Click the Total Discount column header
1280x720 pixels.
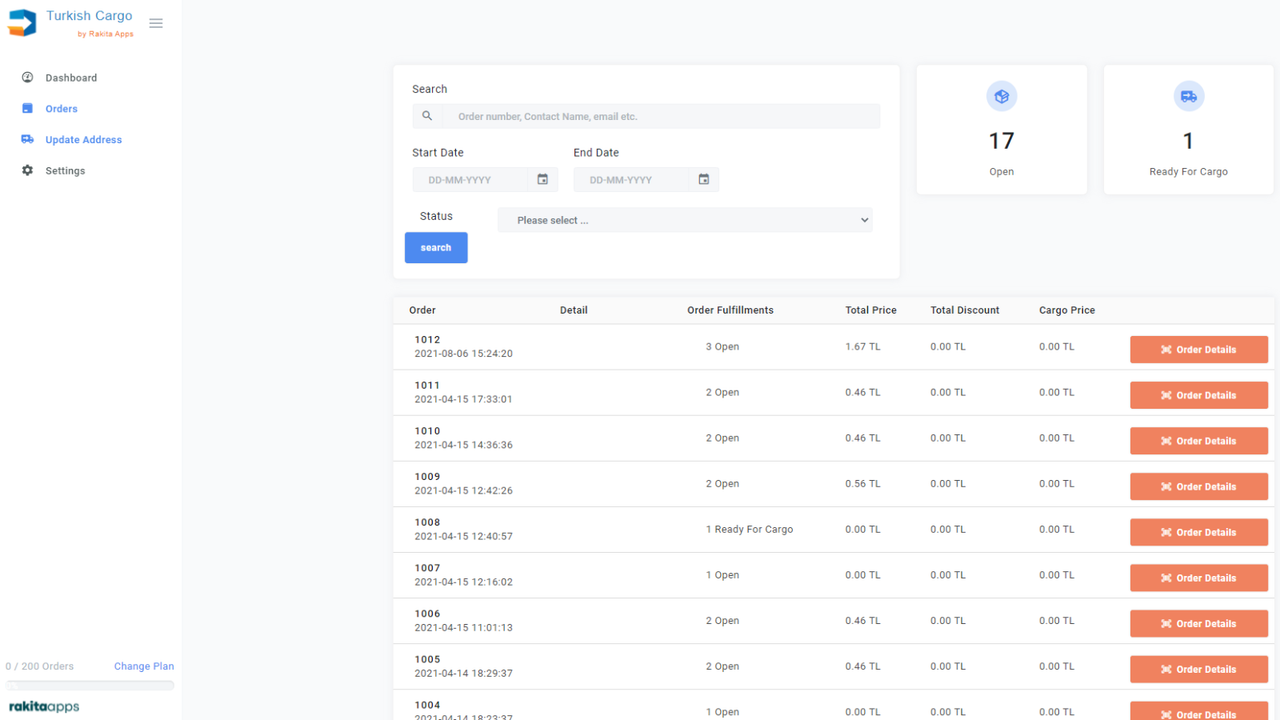click(x=964, y=310)
